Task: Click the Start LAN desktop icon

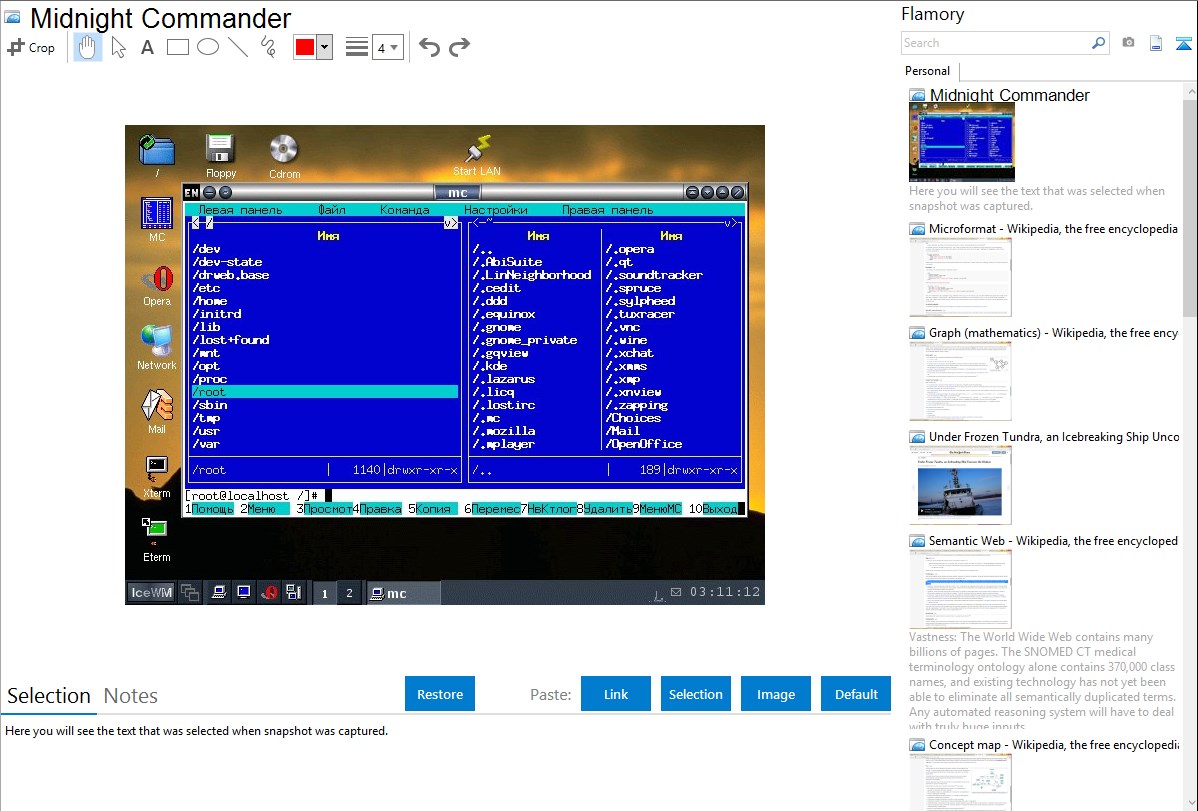Action: [x=478, y=155]
